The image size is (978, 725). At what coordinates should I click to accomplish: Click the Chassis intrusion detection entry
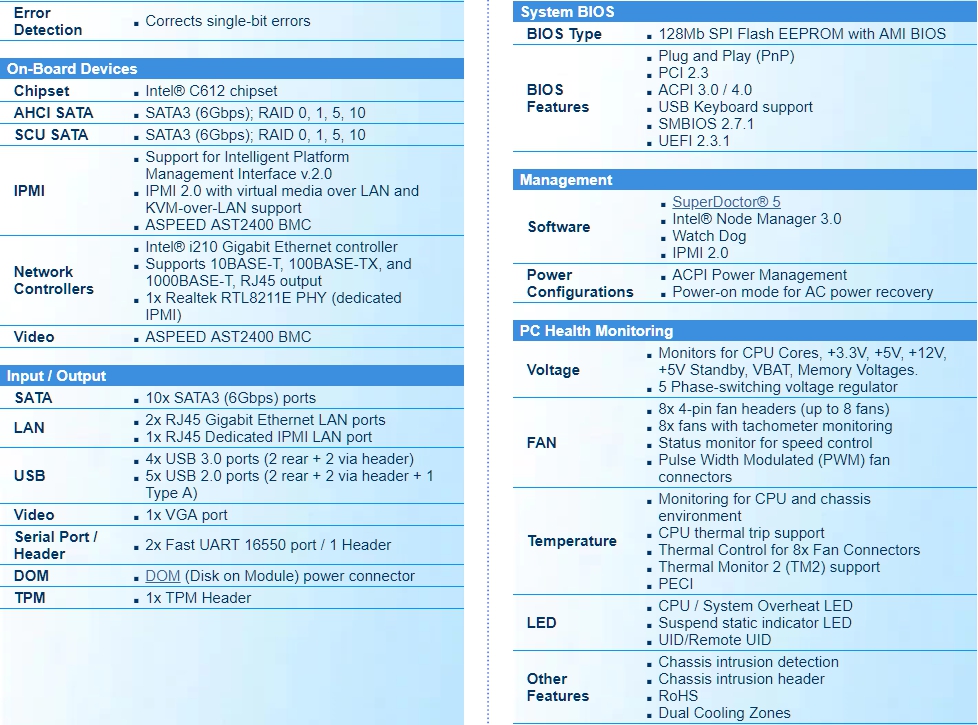(748, 662)
